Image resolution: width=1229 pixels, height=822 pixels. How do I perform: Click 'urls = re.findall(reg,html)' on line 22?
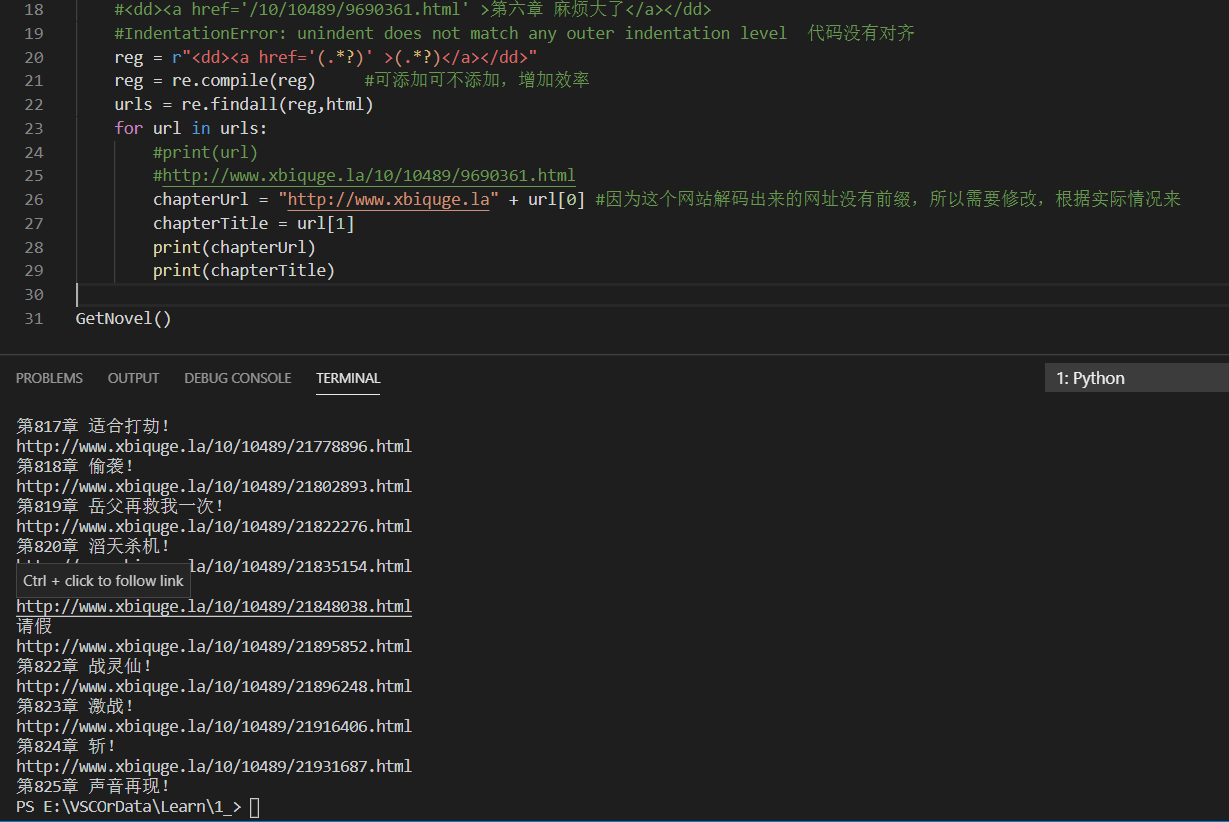click(244, 104)
